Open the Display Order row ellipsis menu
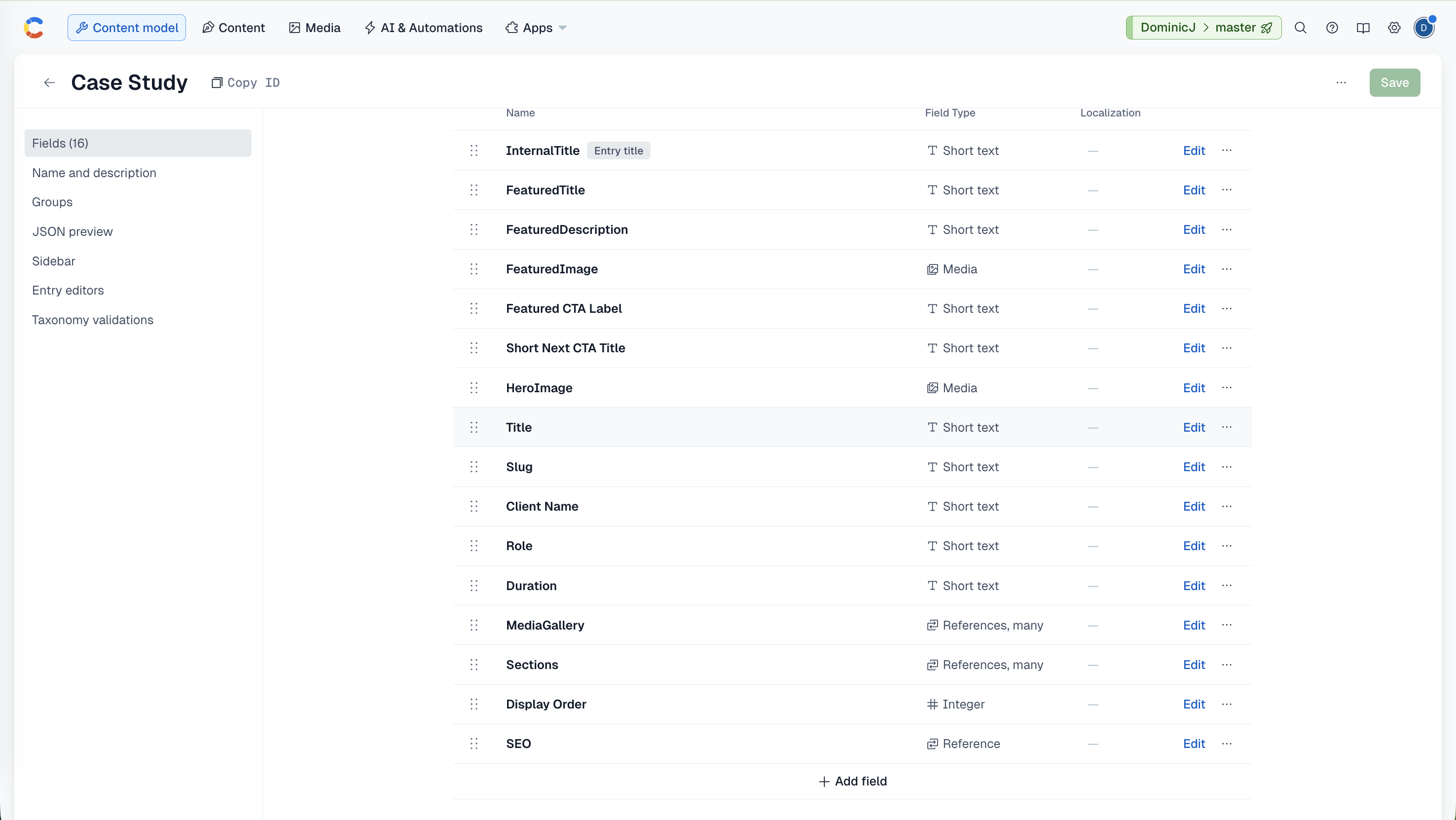 (1227, 705)
